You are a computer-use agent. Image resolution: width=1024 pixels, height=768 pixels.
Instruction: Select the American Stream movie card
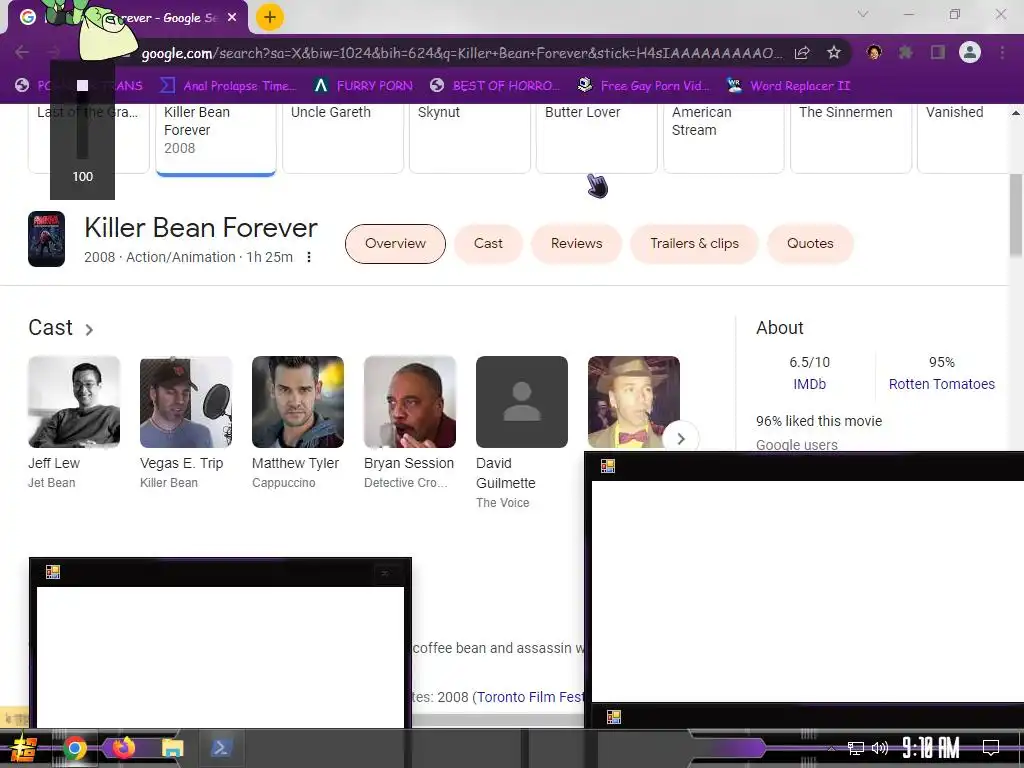click(724, 138)
